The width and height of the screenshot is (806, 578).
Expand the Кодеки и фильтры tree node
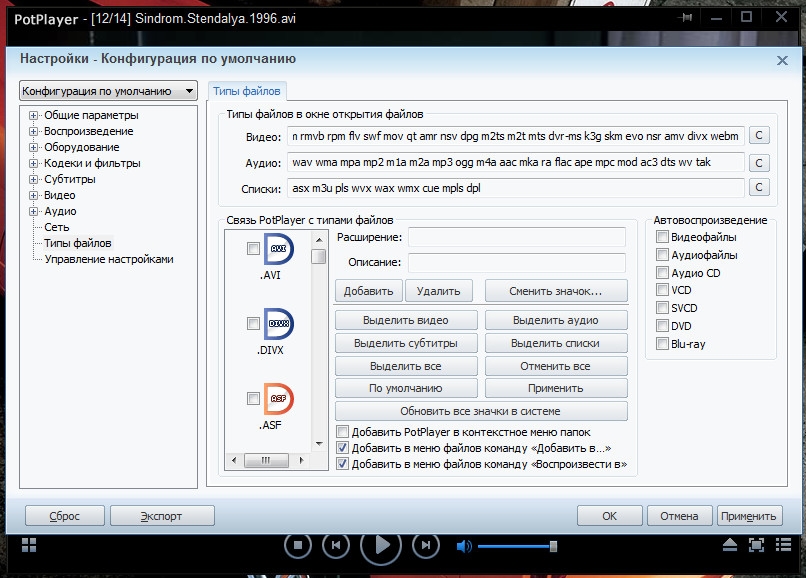tap(34, 163)
